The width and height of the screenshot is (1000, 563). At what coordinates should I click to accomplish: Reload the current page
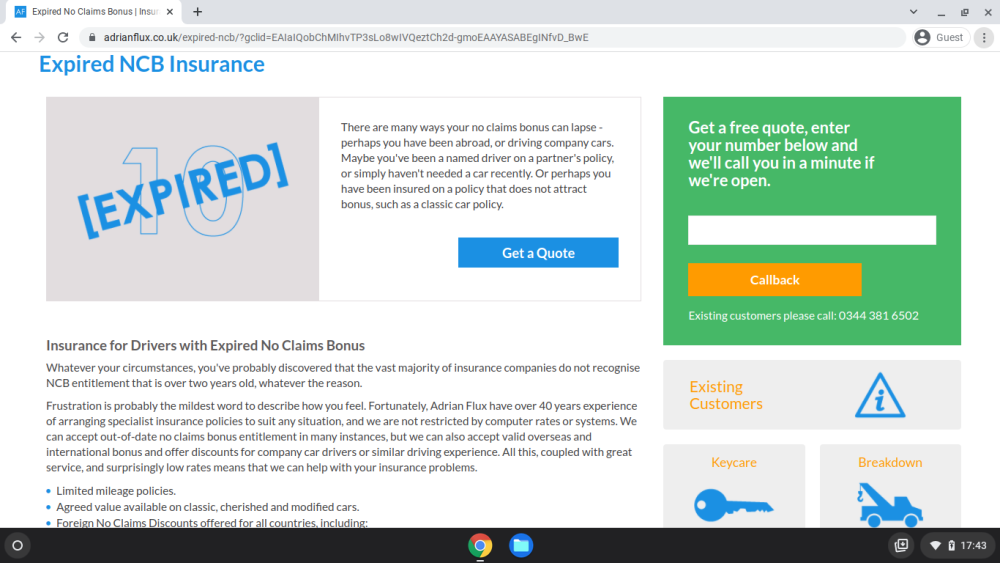62,38
